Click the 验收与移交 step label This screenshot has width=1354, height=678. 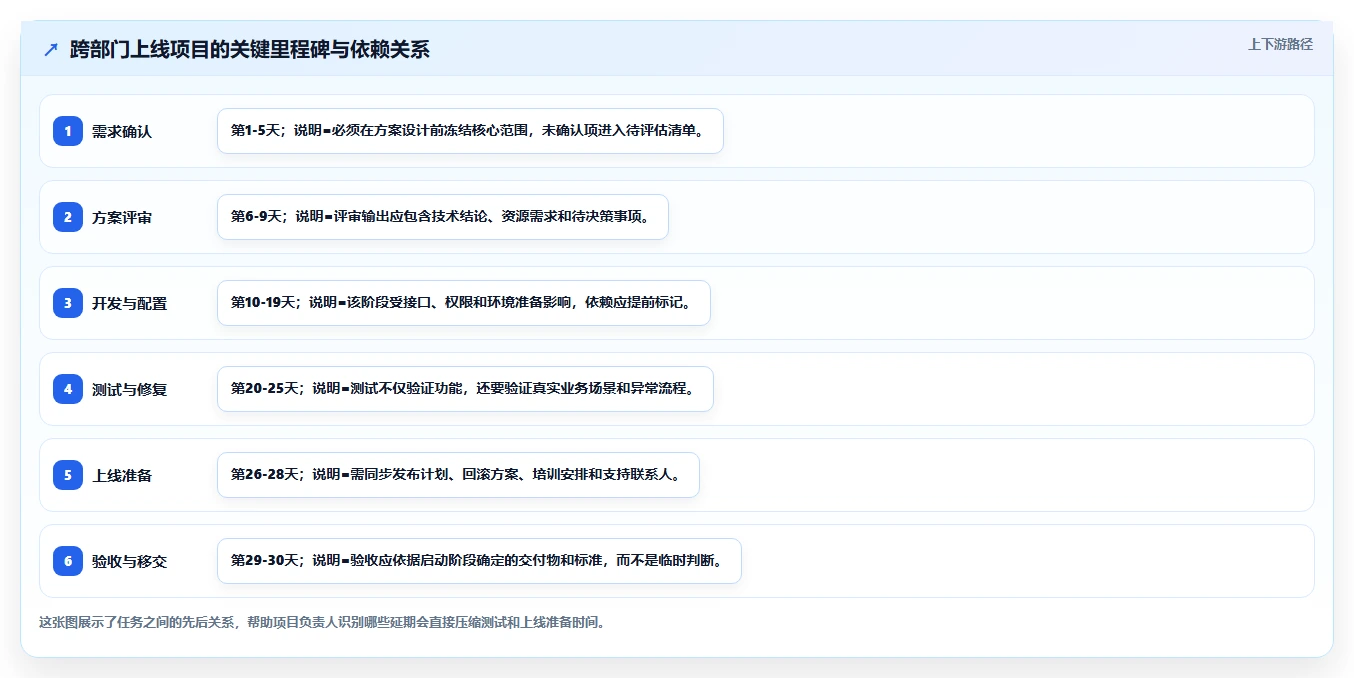click(130, 561)
